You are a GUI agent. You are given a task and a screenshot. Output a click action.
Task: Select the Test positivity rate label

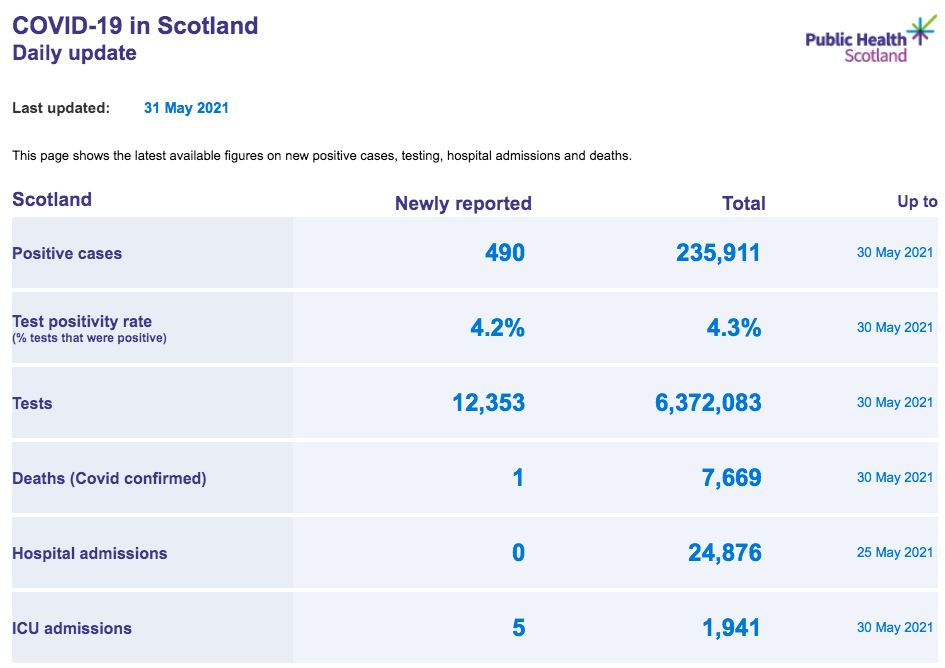pos(82,321)
